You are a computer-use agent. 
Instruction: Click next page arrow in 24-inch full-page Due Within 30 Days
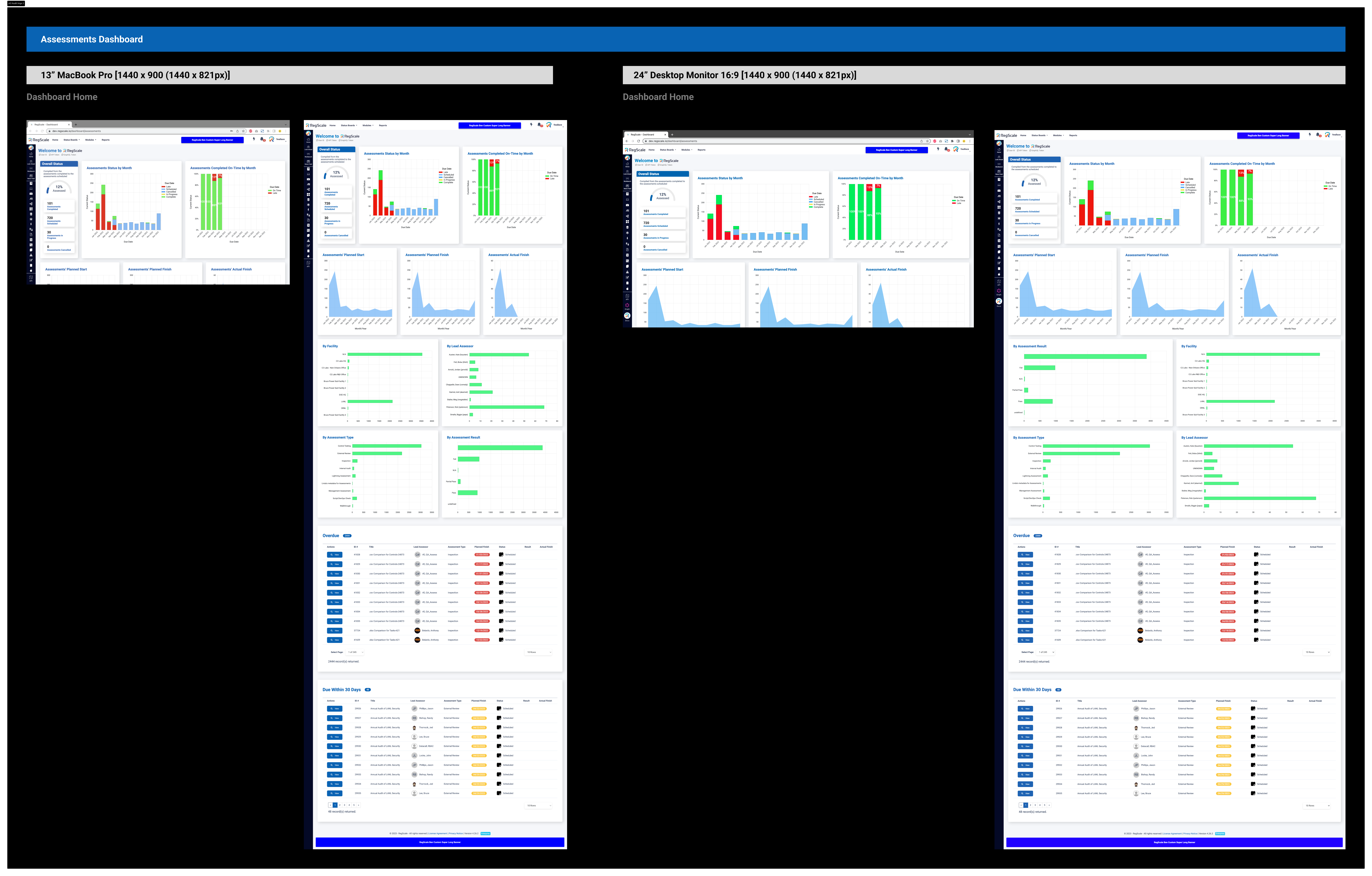click(1050, 805)
